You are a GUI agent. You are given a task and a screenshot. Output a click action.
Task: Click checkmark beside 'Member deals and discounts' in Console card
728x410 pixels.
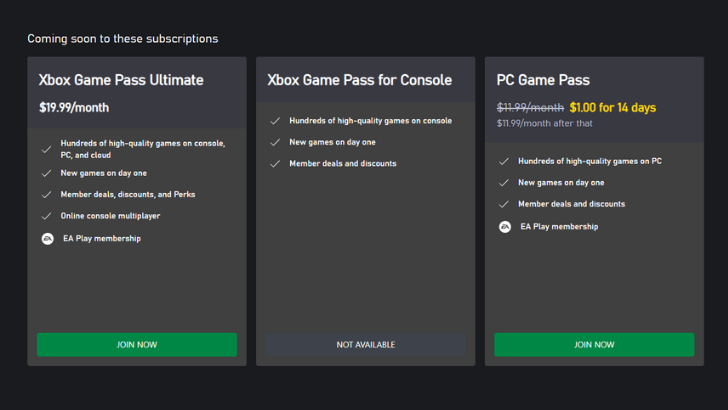click(x=275, y=163)
